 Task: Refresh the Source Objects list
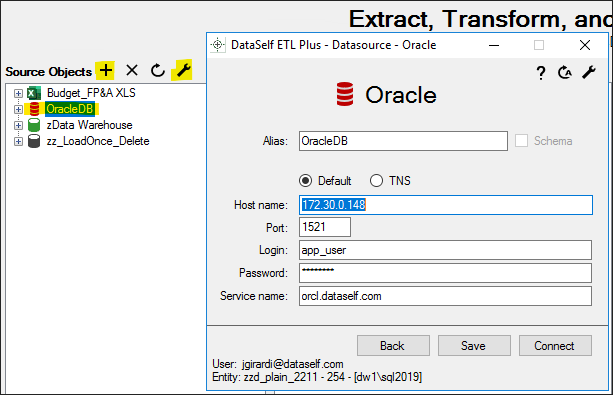tap(158, 70)
